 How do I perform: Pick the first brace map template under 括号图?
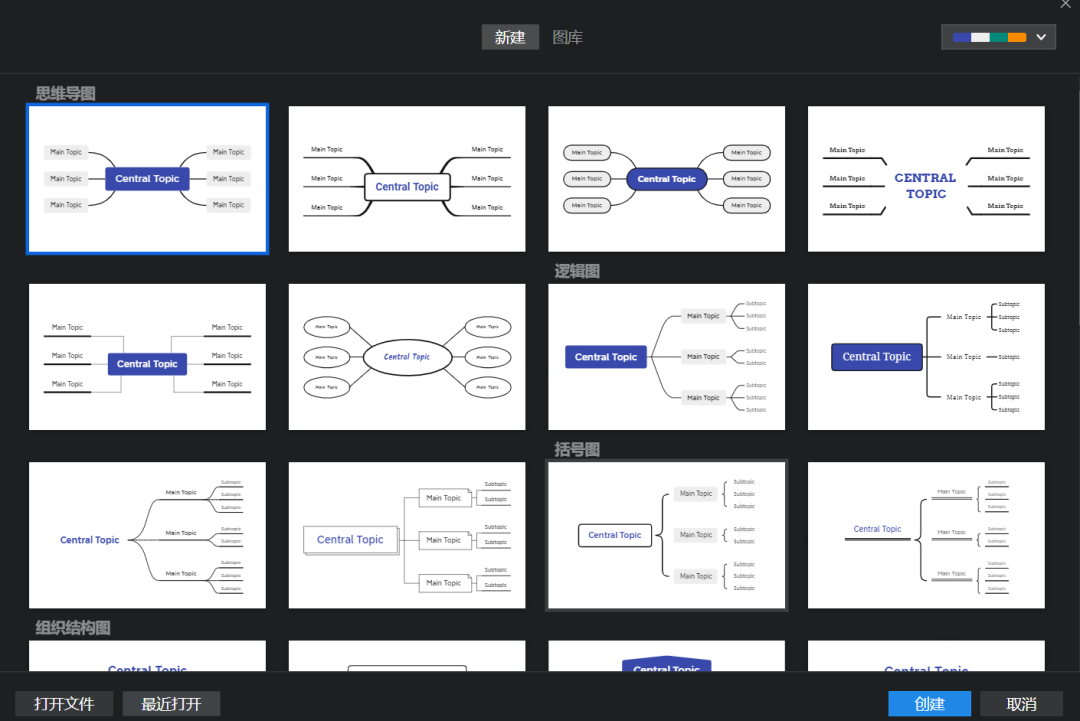[x=666, y=535]
